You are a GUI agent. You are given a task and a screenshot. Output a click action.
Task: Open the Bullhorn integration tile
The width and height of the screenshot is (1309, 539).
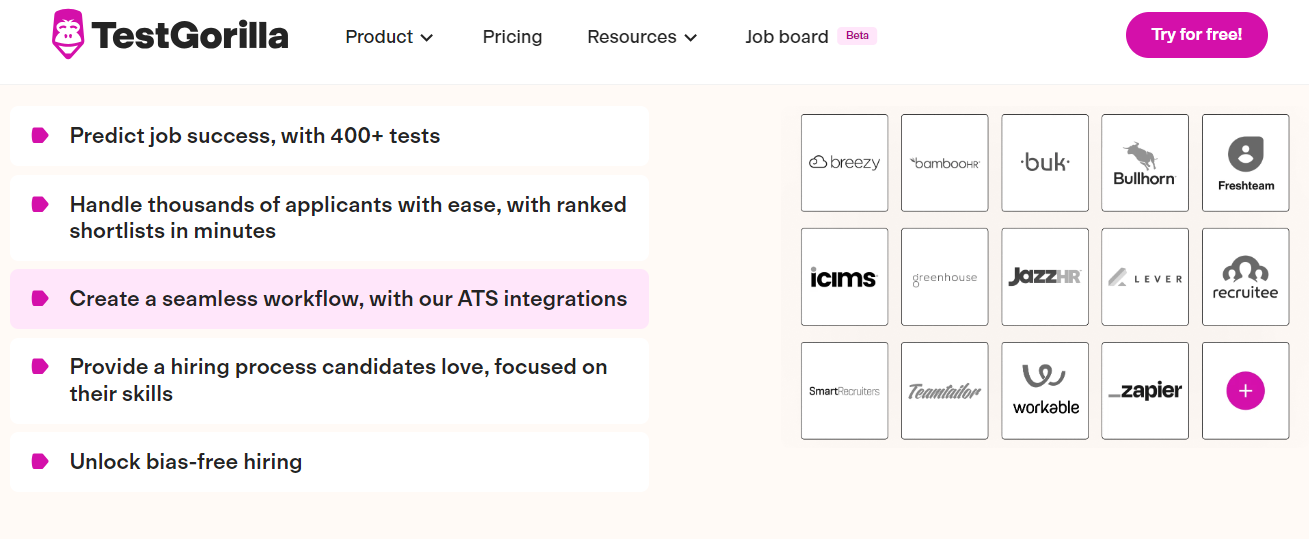coord(1145,163)
